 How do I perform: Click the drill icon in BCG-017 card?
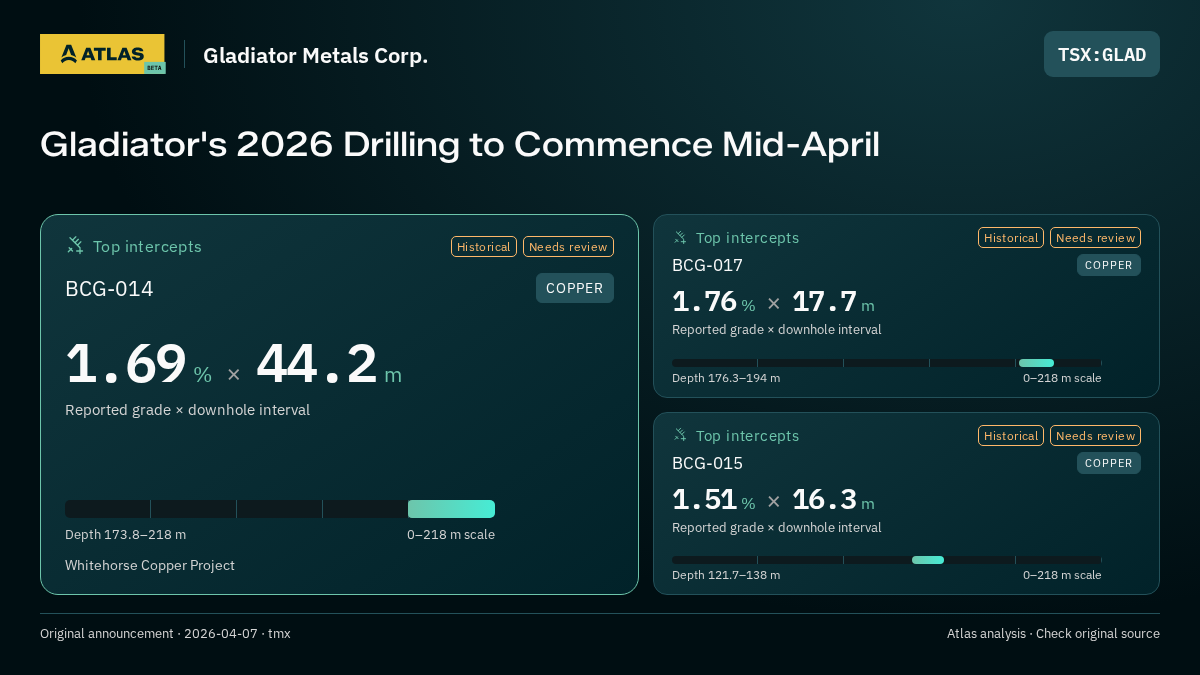point(680,237)
